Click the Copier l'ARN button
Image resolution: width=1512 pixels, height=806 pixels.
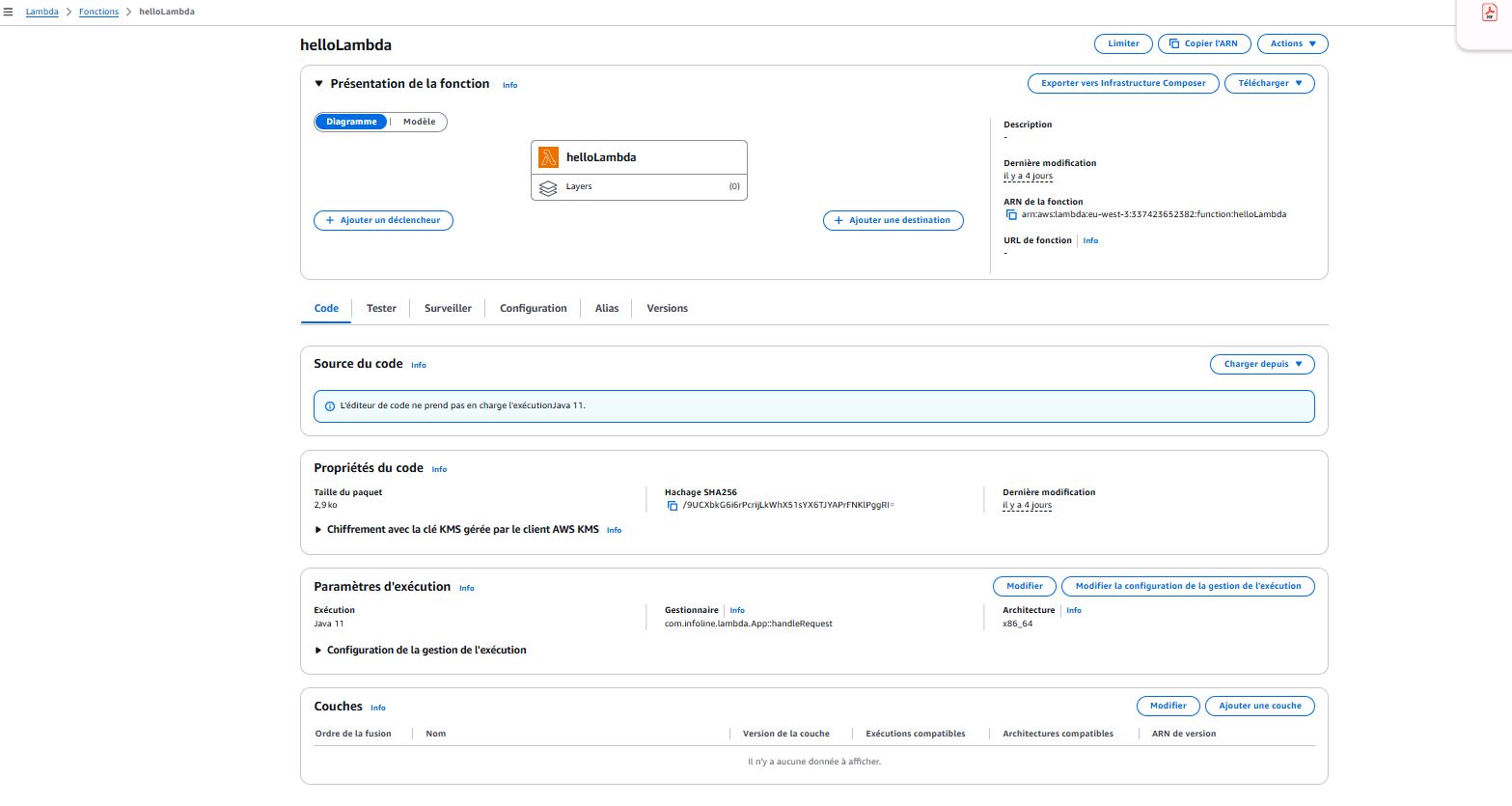coord(1203,44)
